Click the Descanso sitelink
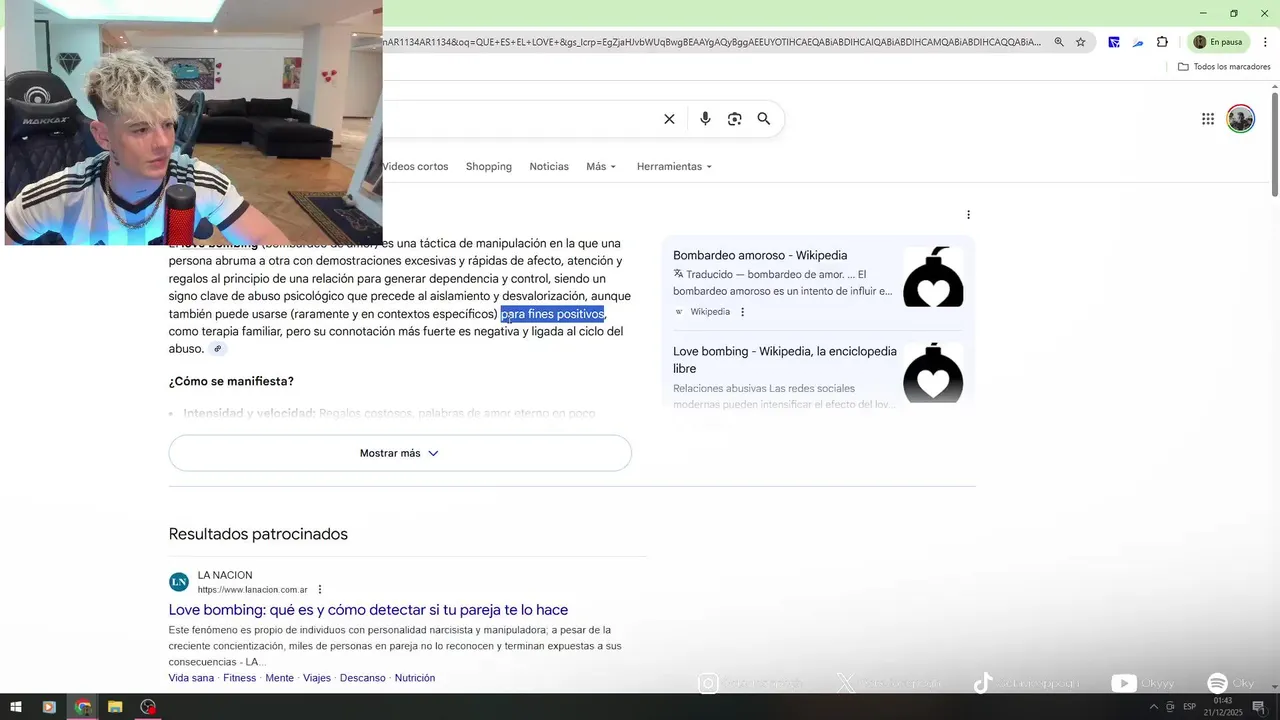 (362, 678)
